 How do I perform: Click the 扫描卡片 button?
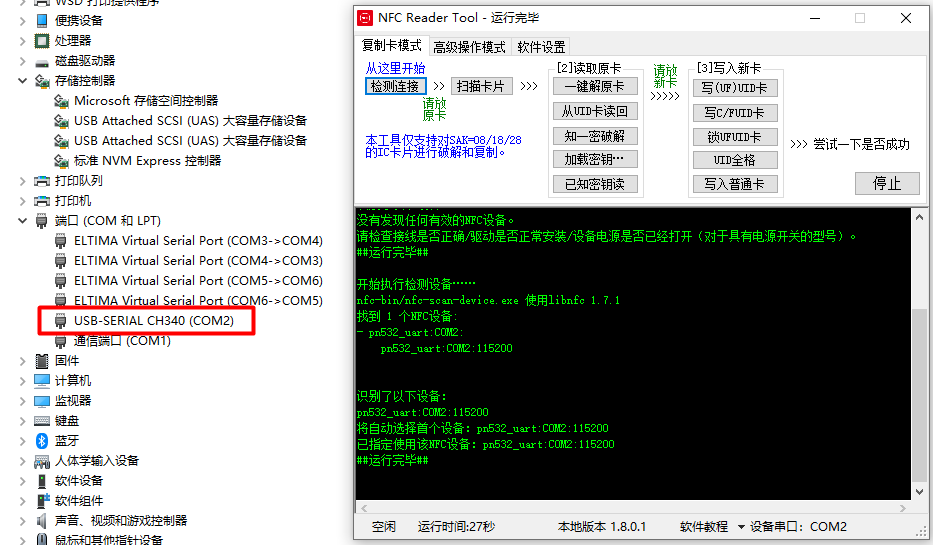[481, 86]
